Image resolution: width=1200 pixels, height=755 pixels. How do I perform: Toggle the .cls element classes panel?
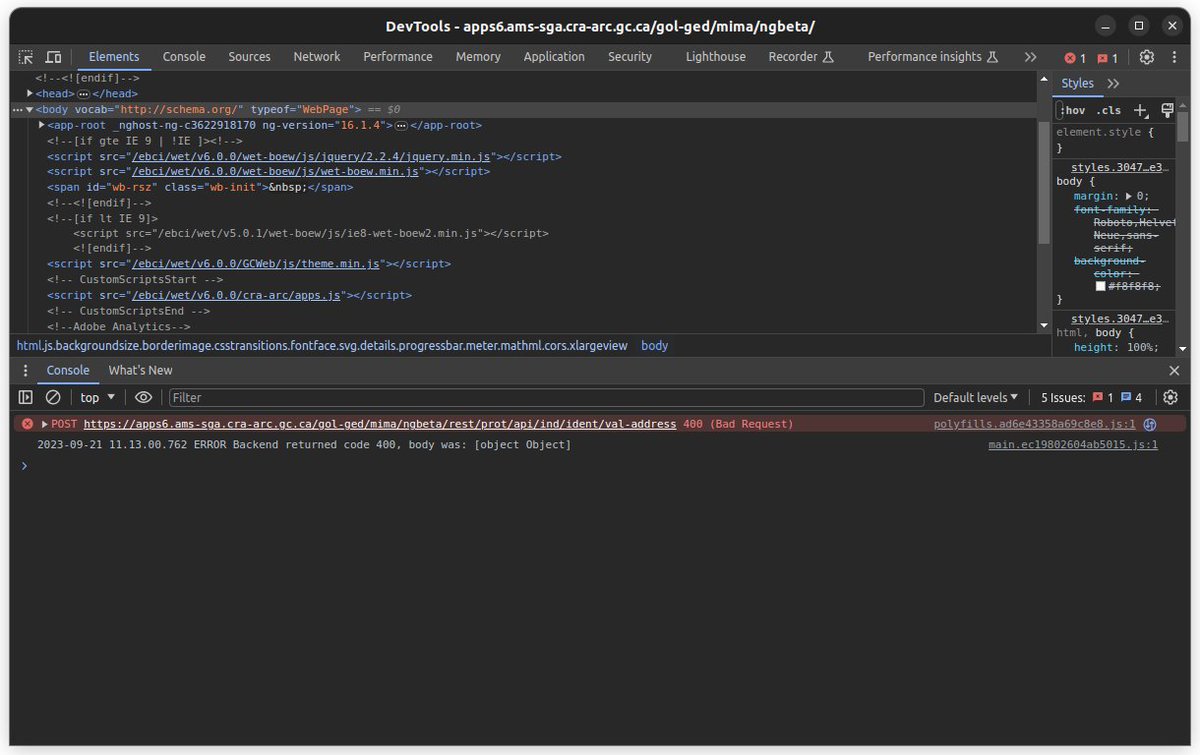click(x=1109, y=110)
